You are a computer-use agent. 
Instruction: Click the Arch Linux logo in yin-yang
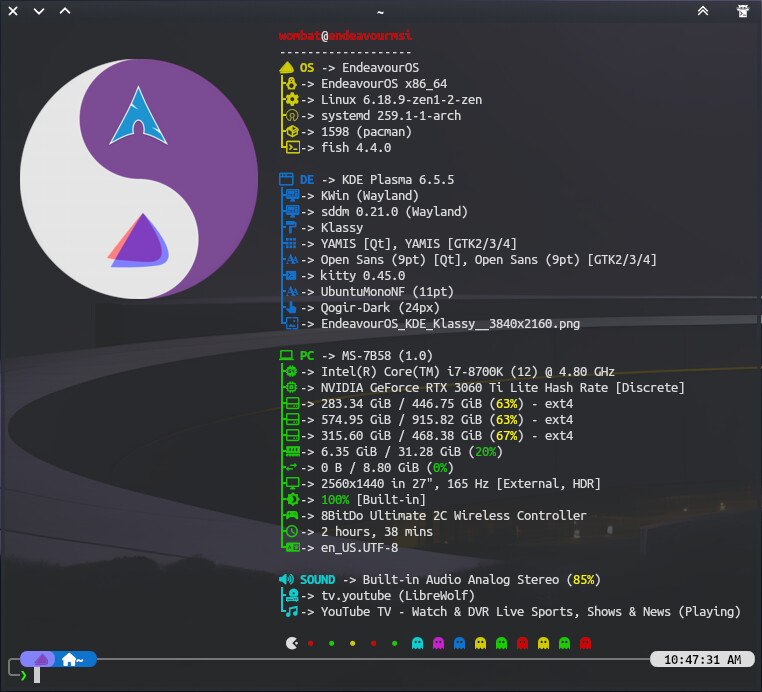[138, 115]
